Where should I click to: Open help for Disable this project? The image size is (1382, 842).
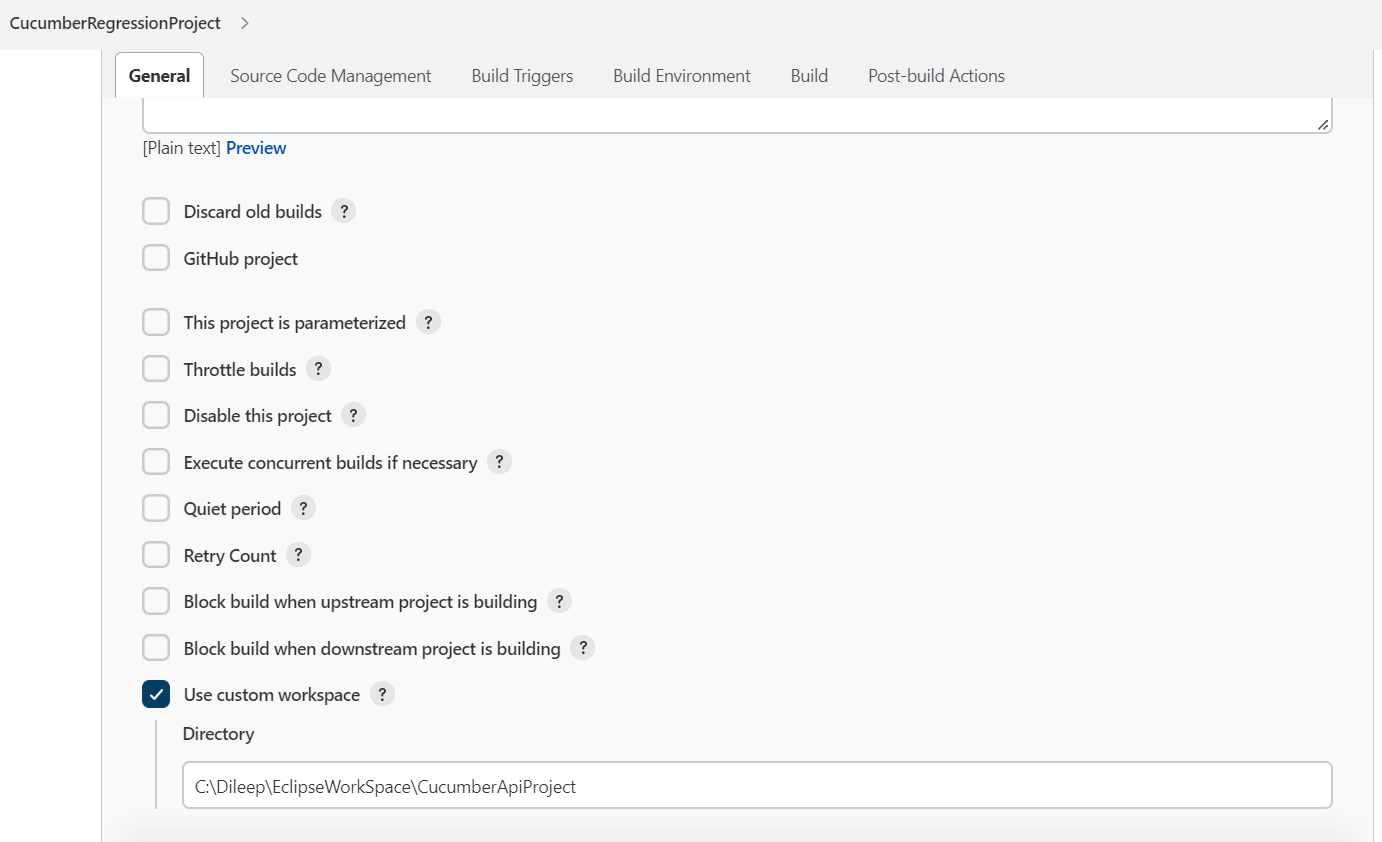tap(353, 414)
